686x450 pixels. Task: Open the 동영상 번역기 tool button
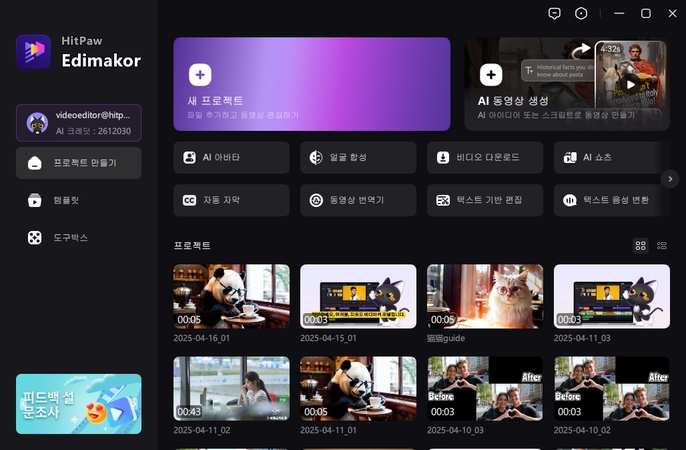pyautogui.click(x=358, y=200)
